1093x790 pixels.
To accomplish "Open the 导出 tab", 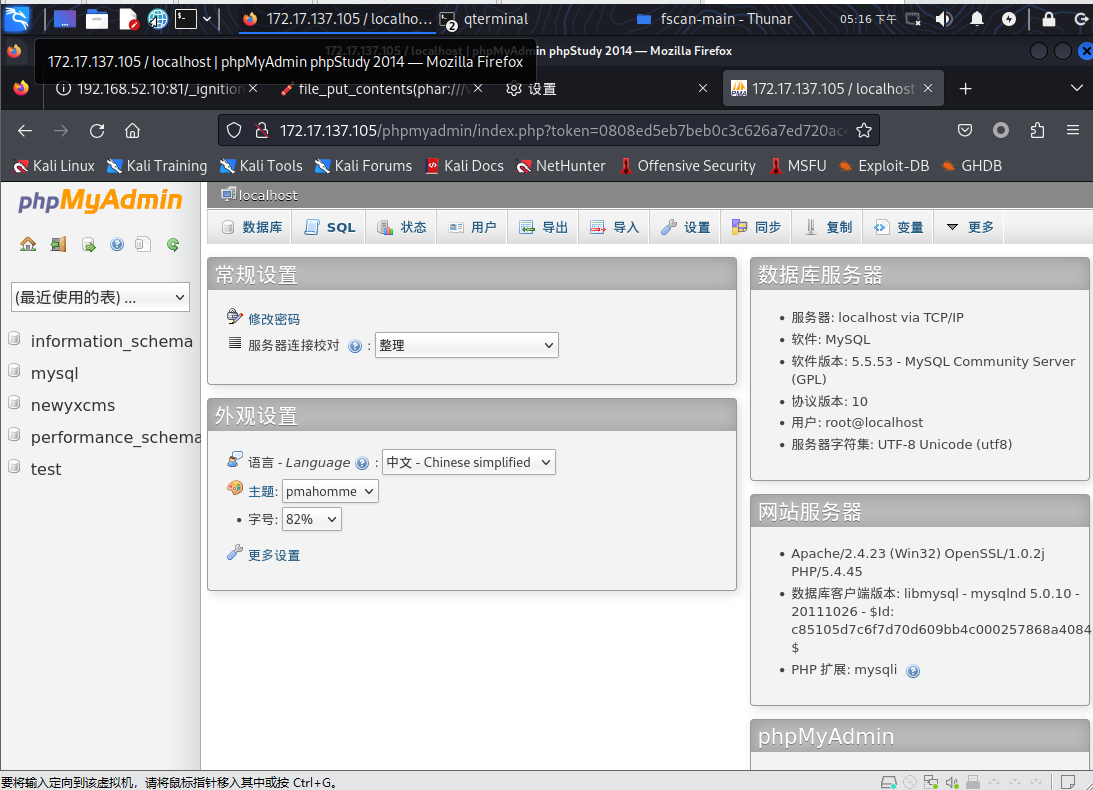I will point(543,227).
